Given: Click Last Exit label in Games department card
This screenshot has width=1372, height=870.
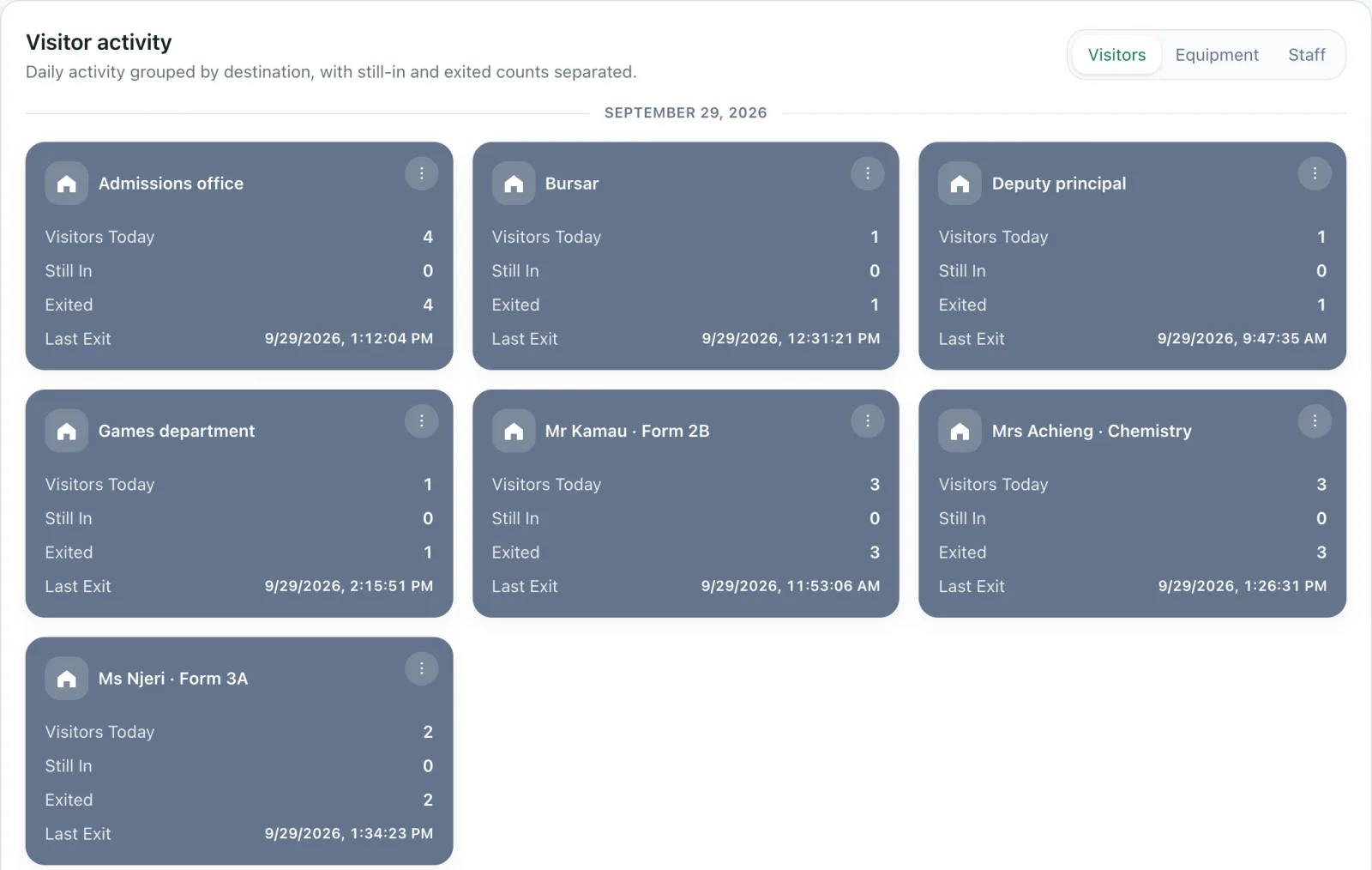Looking at the screenshot, I should (x=78, y=587).
